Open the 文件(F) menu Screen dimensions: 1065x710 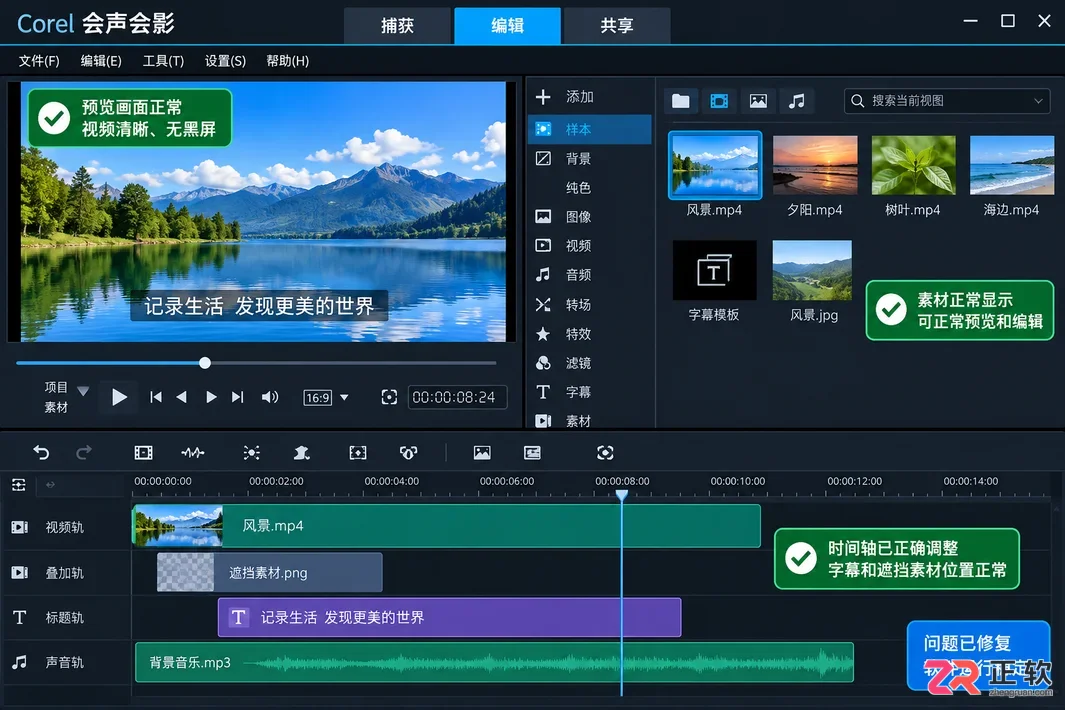(x=39, y=61)
